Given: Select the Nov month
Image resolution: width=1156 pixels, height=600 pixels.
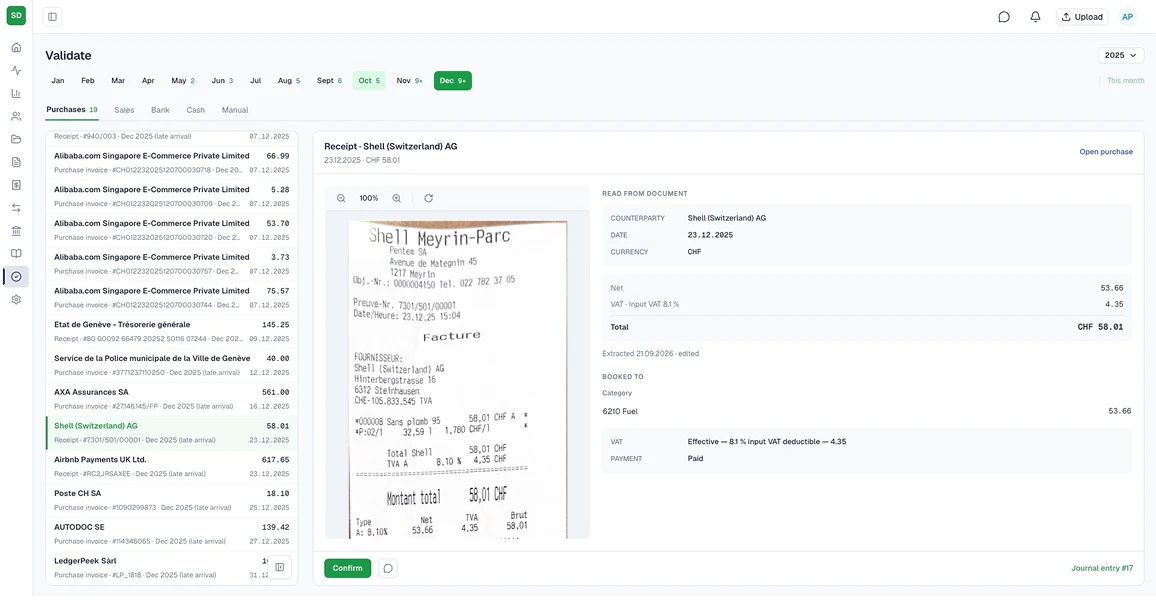Looking at the screenshot, I should point(409,80).
